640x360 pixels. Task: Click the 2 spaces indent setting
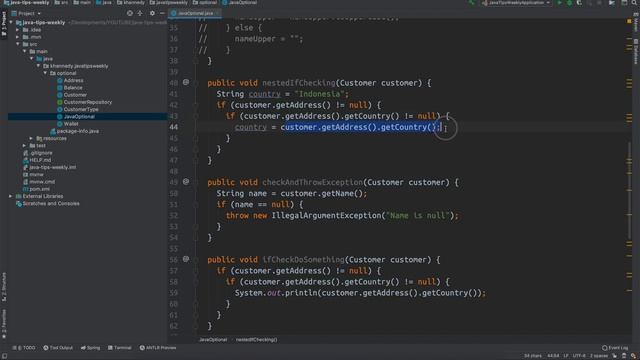coord(599,356)
